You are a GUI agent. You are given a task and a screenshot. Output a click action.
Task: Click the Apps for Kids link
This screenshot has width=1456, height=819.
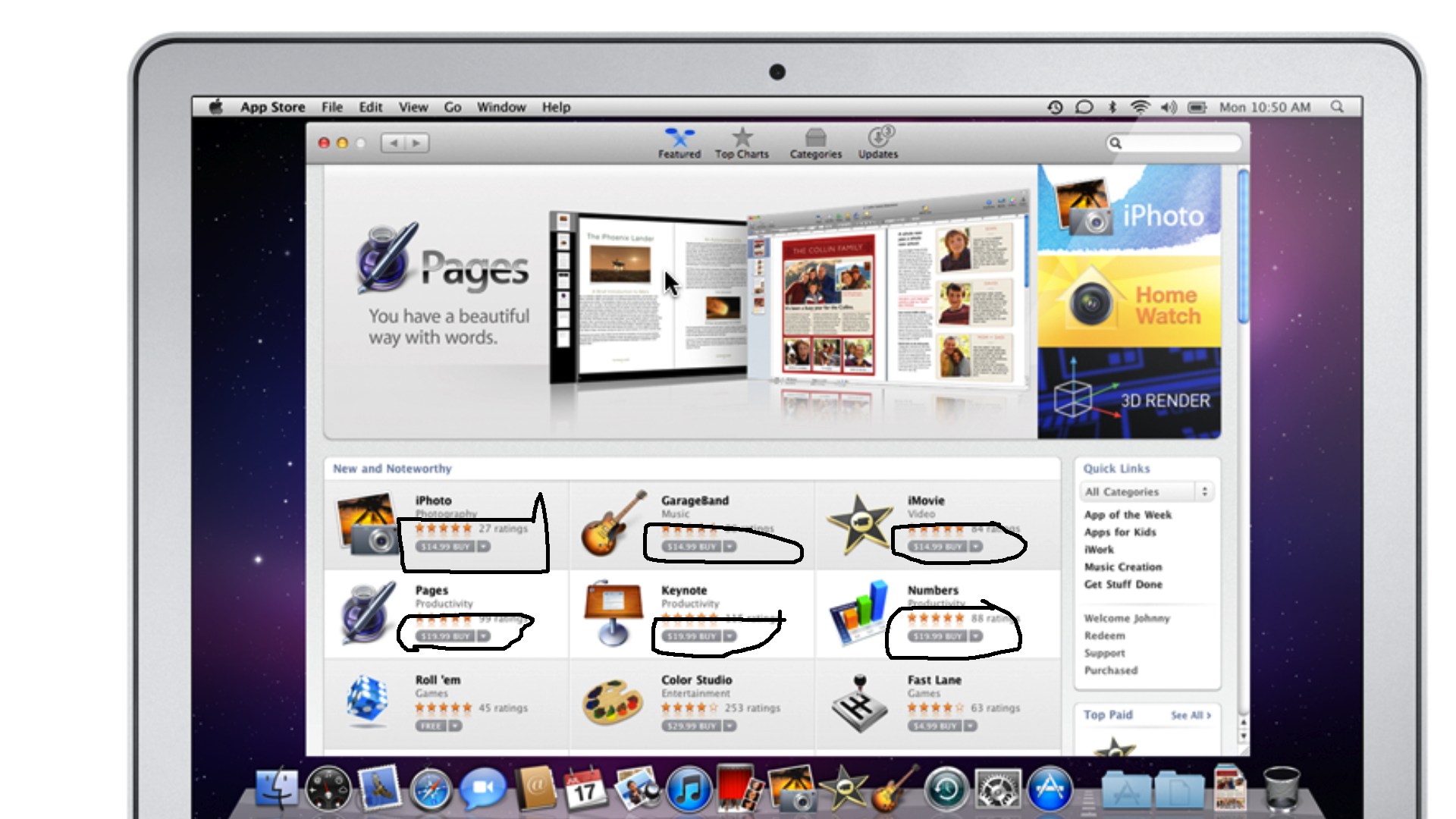[1119, 532]
